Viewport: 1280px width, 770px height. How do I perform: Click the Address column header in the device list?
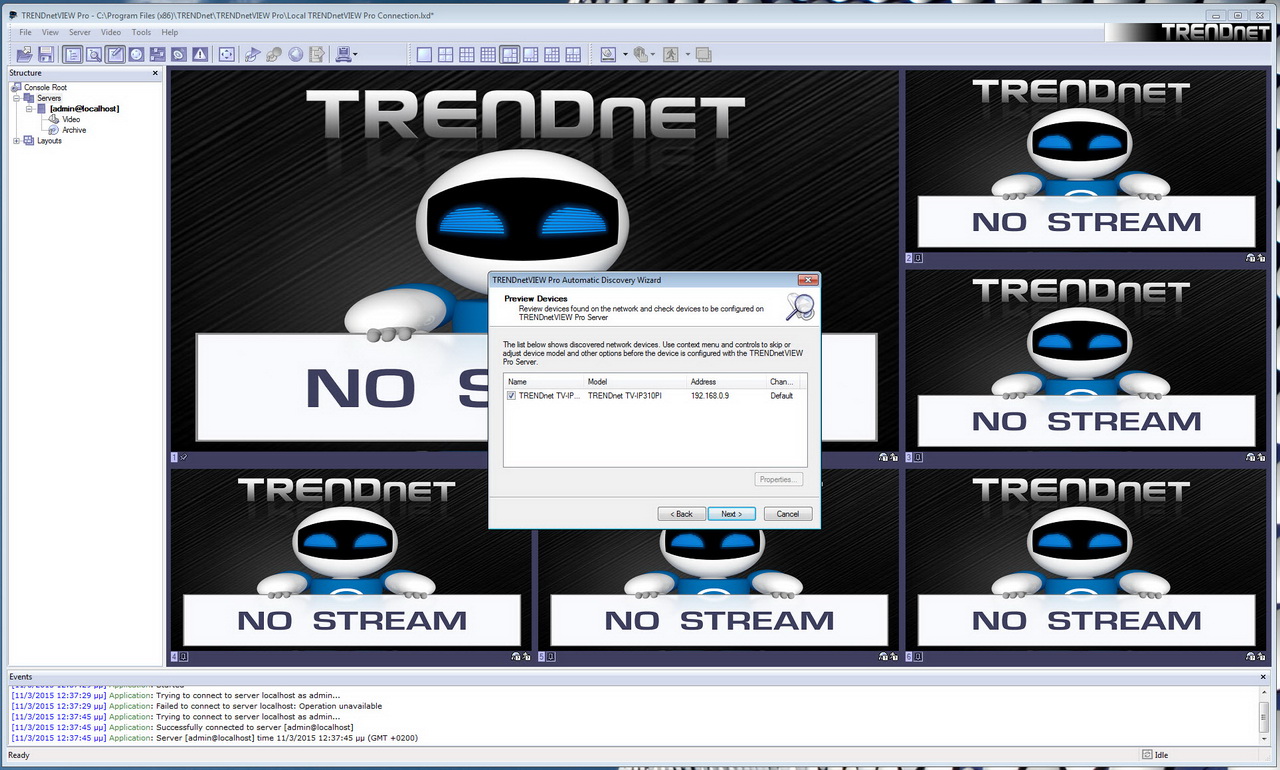pos(726,382)
